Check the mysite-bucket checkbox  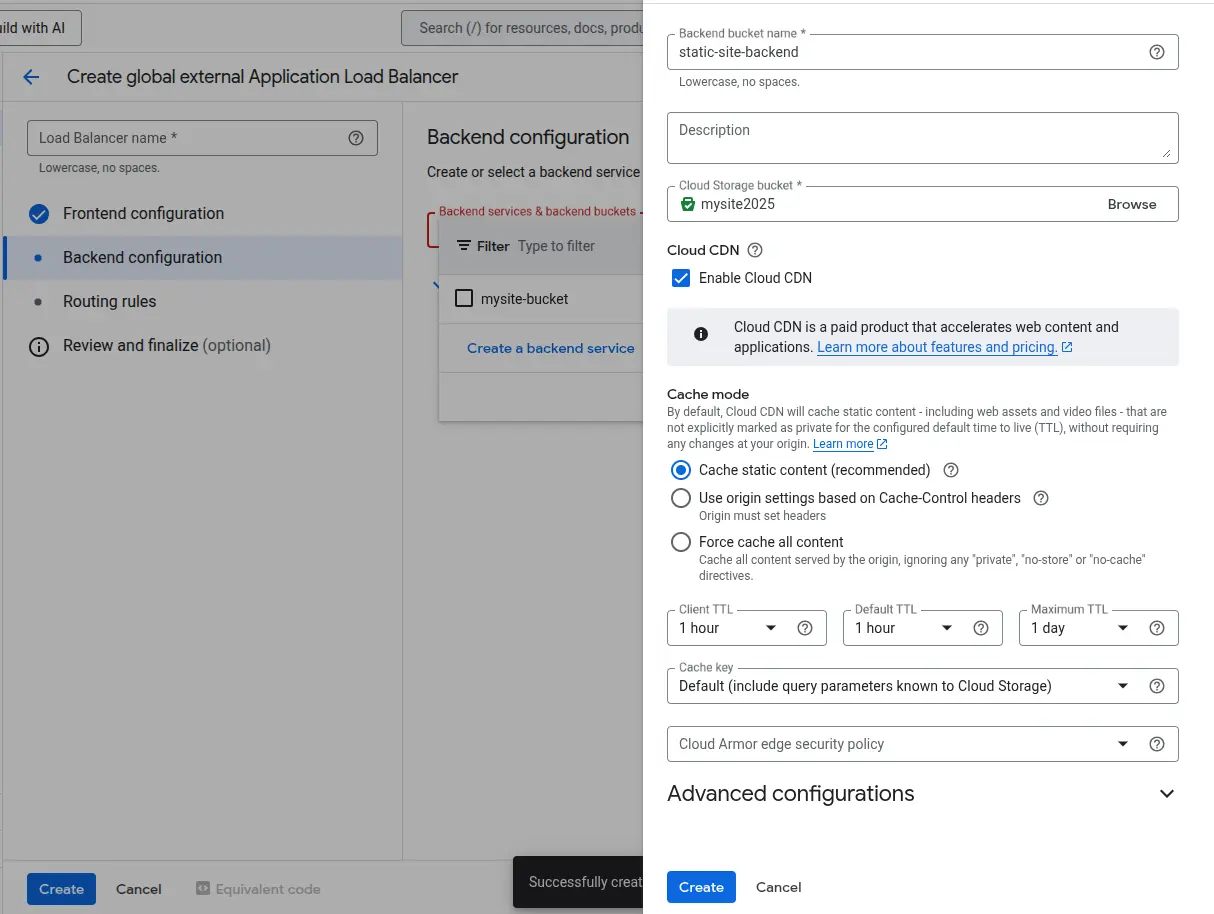tap(464, 298)
